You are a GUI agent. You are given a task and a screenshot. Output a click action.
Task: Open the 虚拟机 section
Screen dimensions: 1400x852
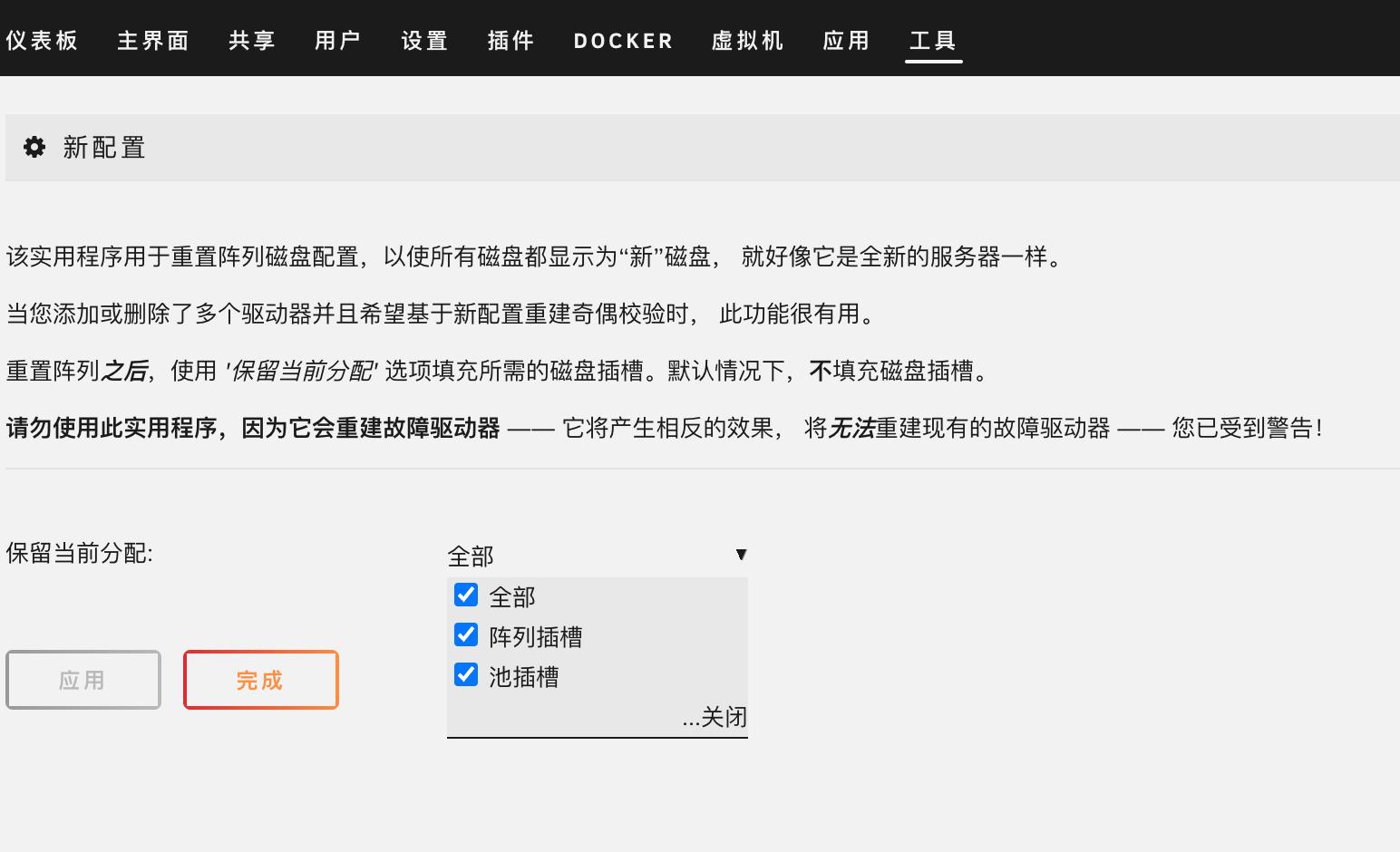[x=746, y=40]
